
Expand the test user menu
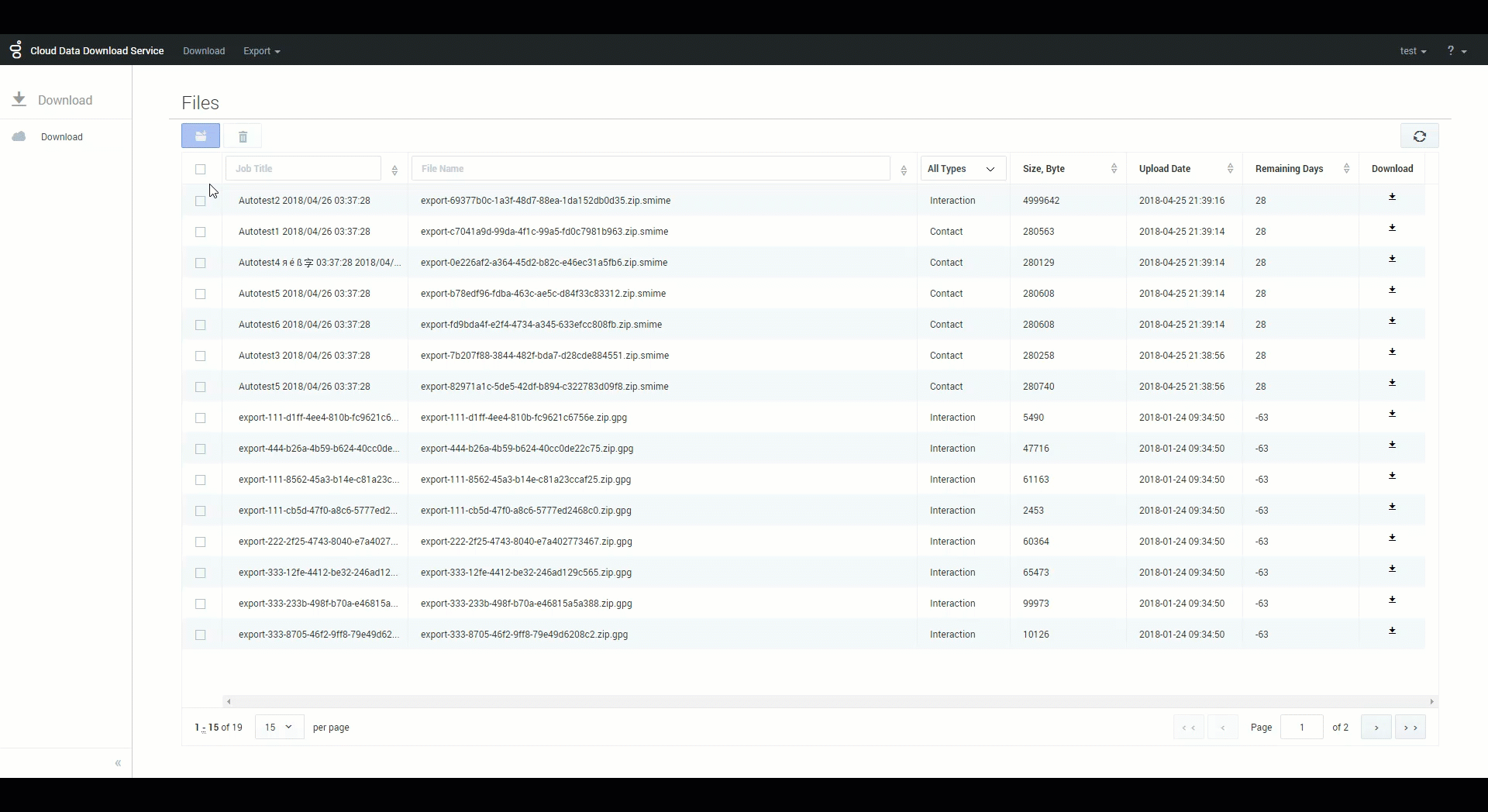click(x=1413, y=51)
